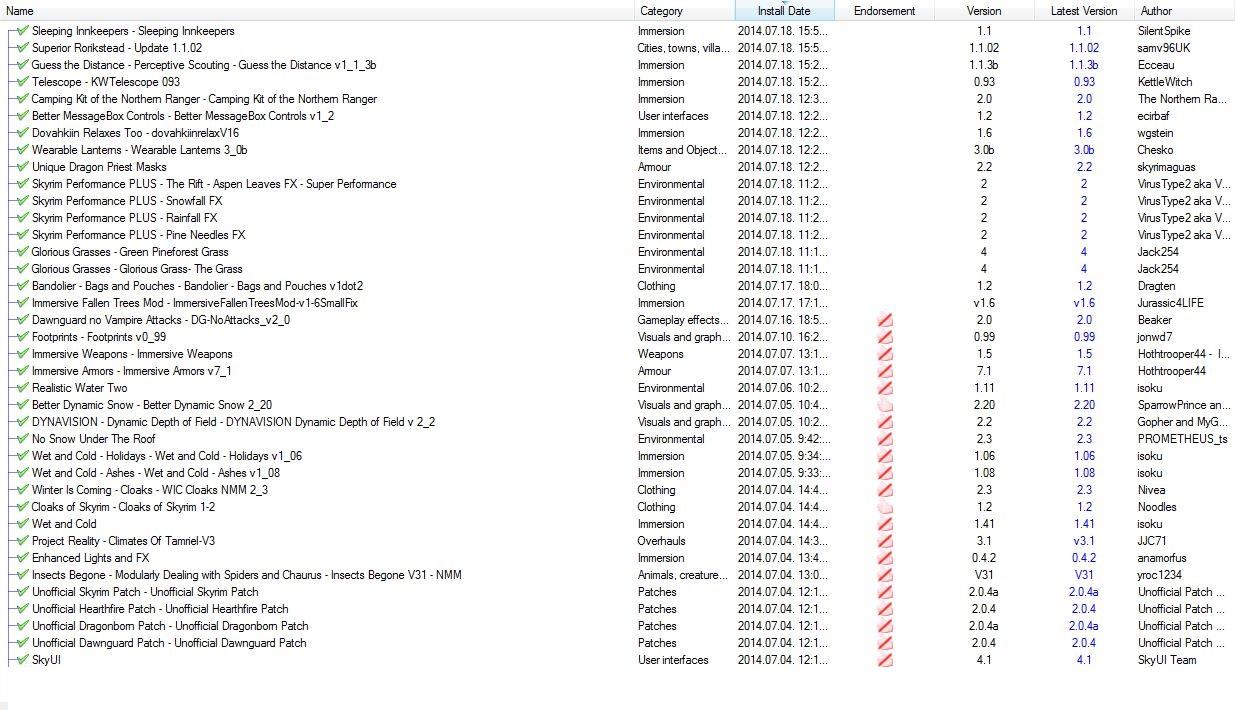The image size is (1235, 710).
Task: Disable Better MessageBox Controls via its checkmark
Action: [23, 116]
